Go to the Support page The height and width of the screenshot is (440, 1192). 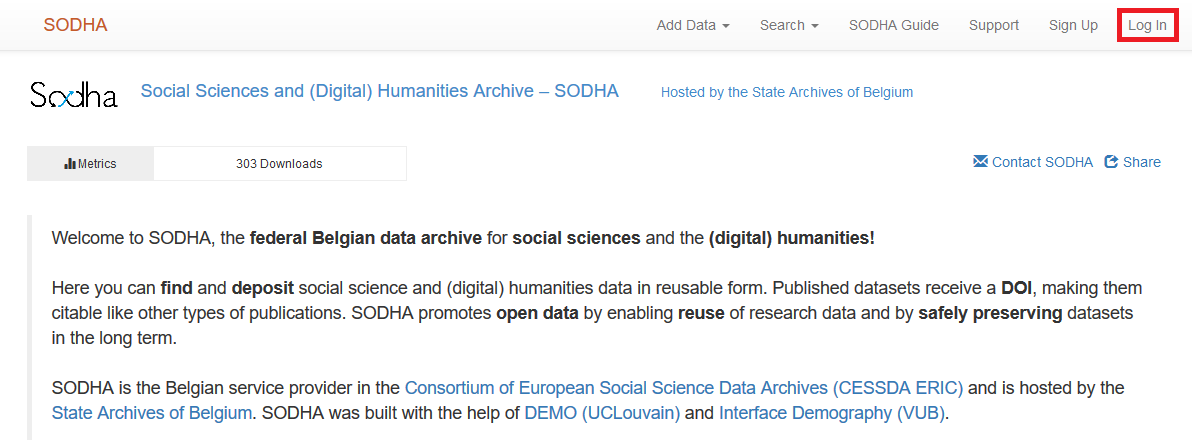[994, 25]
